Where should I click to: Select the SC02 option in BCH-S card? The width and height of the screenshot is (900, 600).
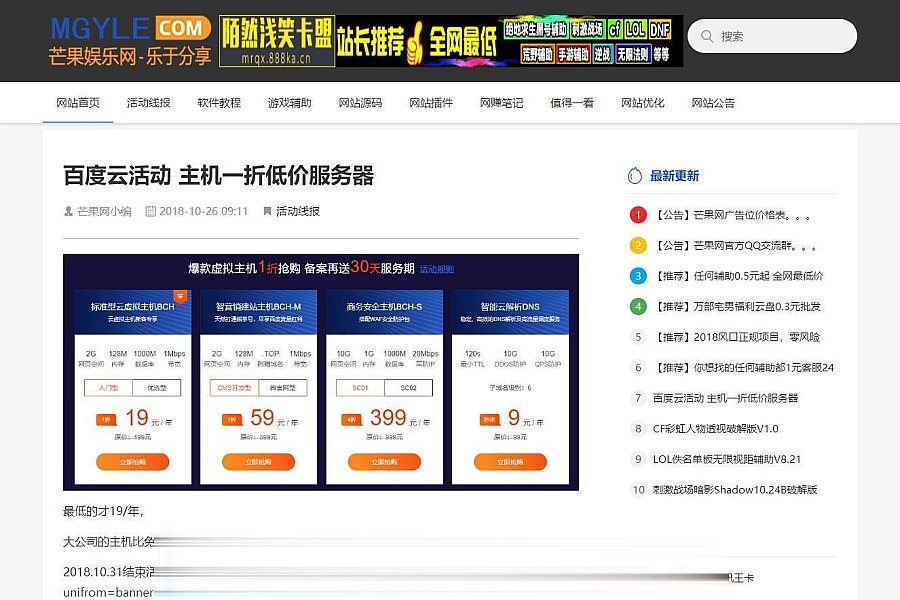[x=409, y=388]
